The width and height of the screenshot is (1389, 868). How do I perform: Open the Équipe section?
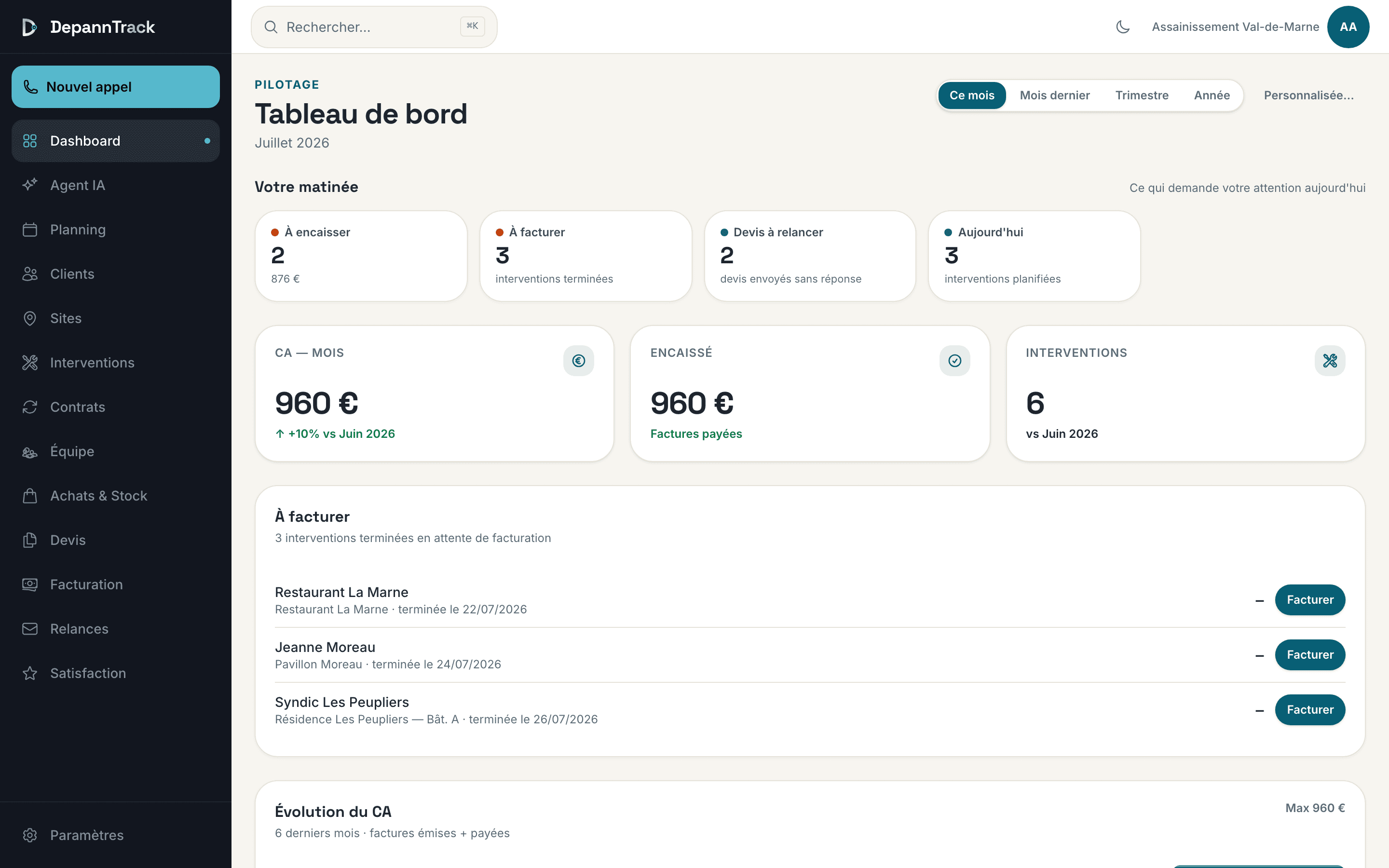(115, 451)
